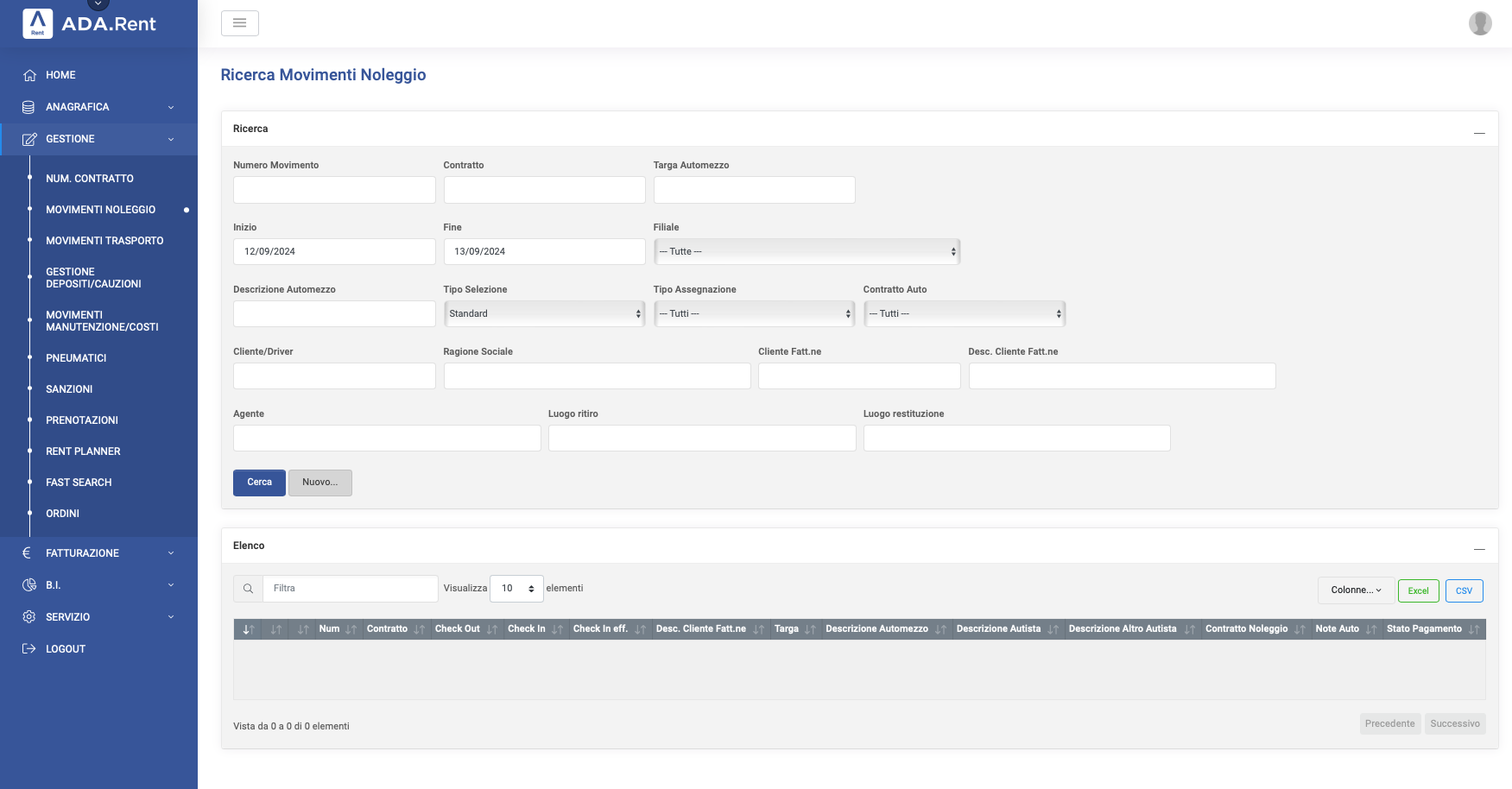Click the Anagrafica database icon
The width and height of the screenshot is (1512, 789).
coord(28,107)
